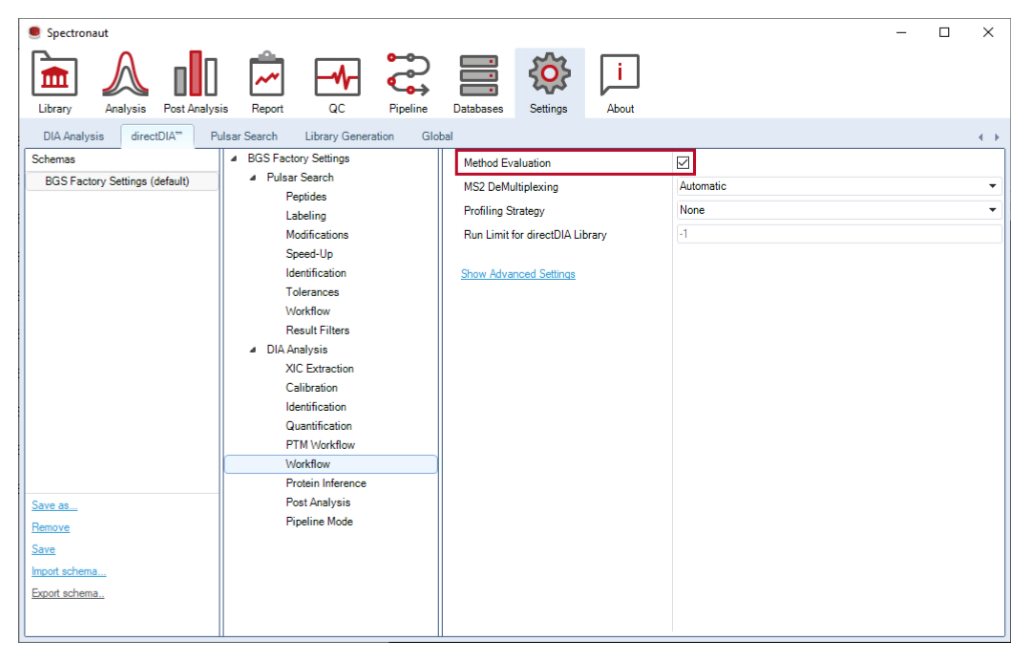Click the Save link
This screenshot has width=1029, height=661.
pos(43,549)
